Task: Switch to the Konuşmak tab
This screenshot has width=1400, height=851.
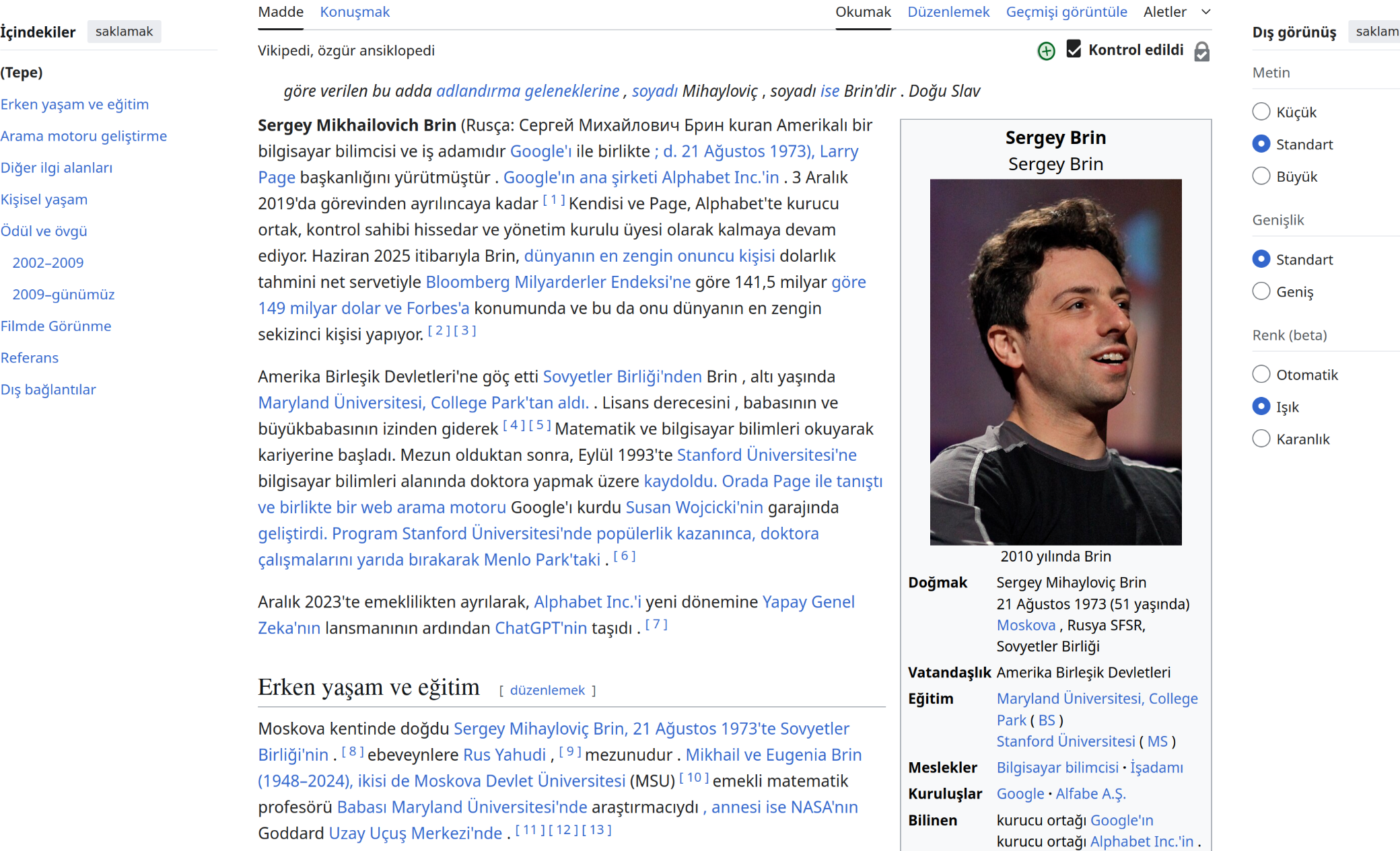Action: 355,12
